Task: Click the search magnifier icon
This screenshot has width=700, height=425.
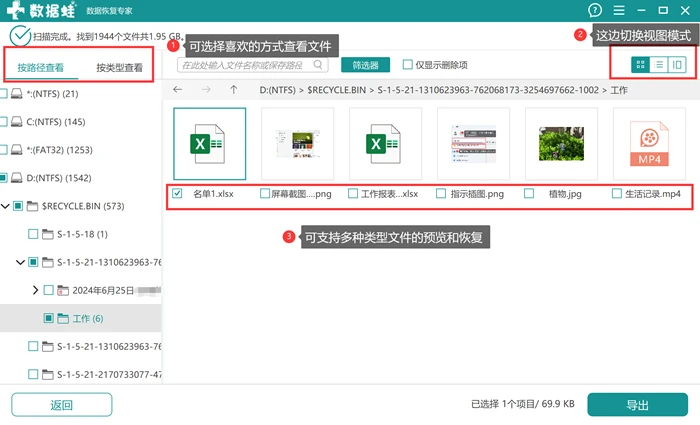Action: coord(317,65)
